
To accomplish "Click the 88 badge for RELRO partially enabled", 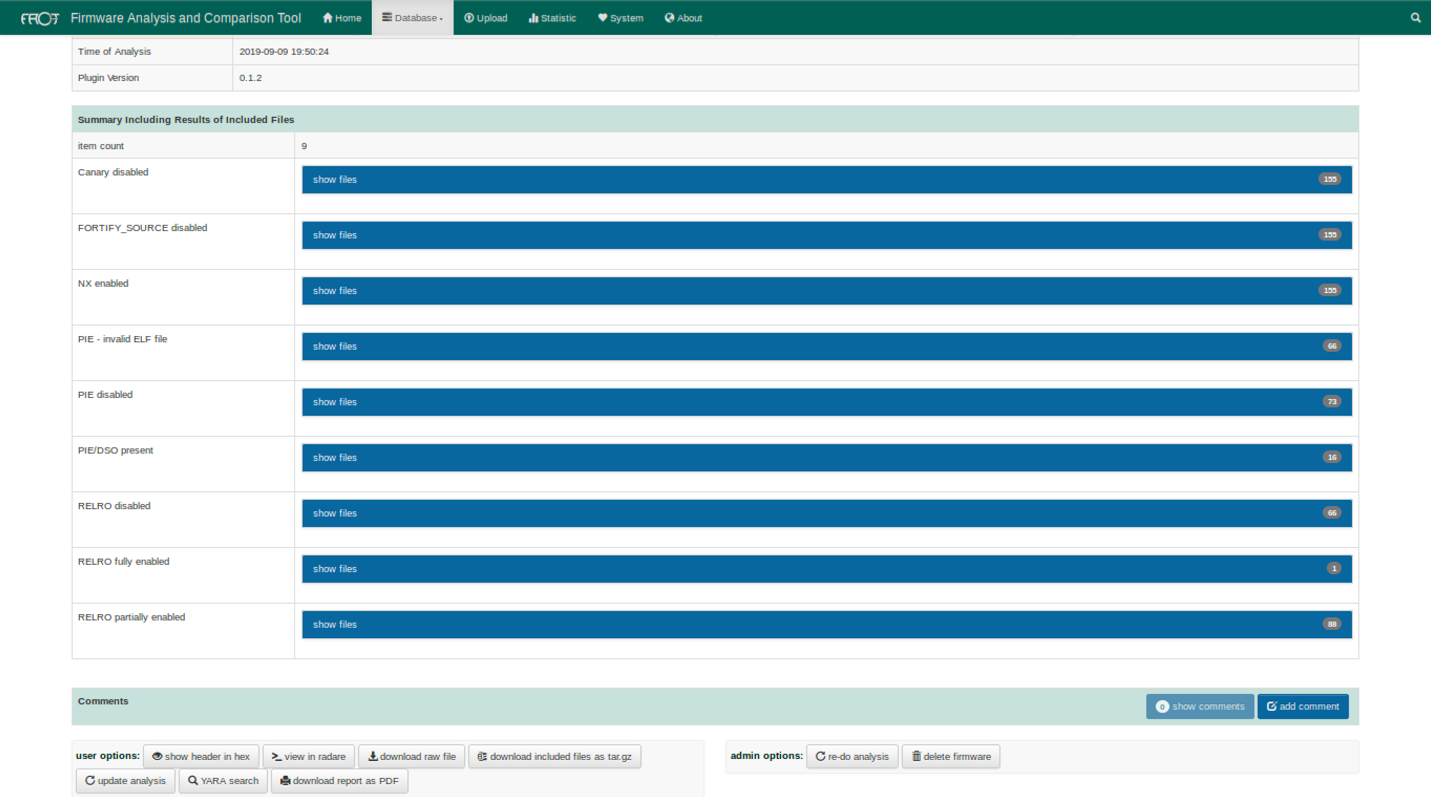I will click(x=1331, y=624).
